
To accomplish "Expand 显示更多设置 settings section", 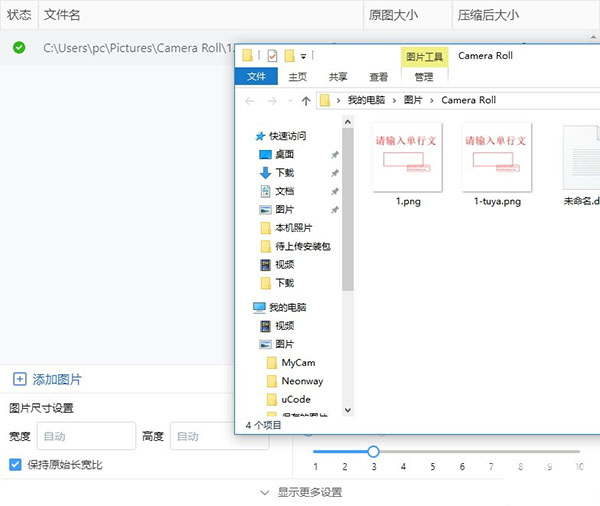I will (x=301, y=492).
